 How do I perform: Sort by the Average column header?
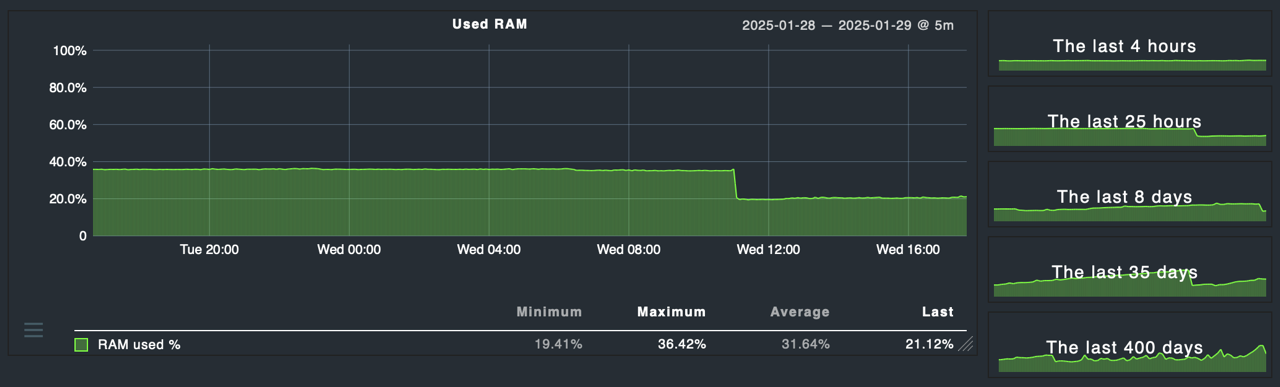point(800,312)
